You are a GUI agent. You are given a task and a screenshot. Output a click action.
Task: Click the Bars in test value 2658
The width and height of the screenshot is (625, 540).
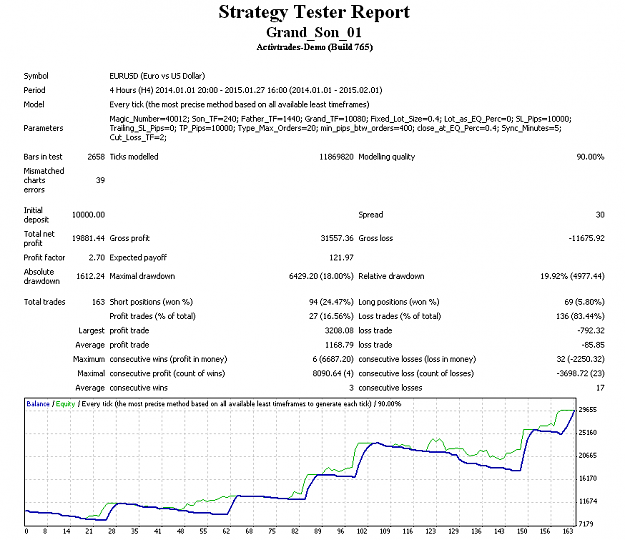[96, 157]
